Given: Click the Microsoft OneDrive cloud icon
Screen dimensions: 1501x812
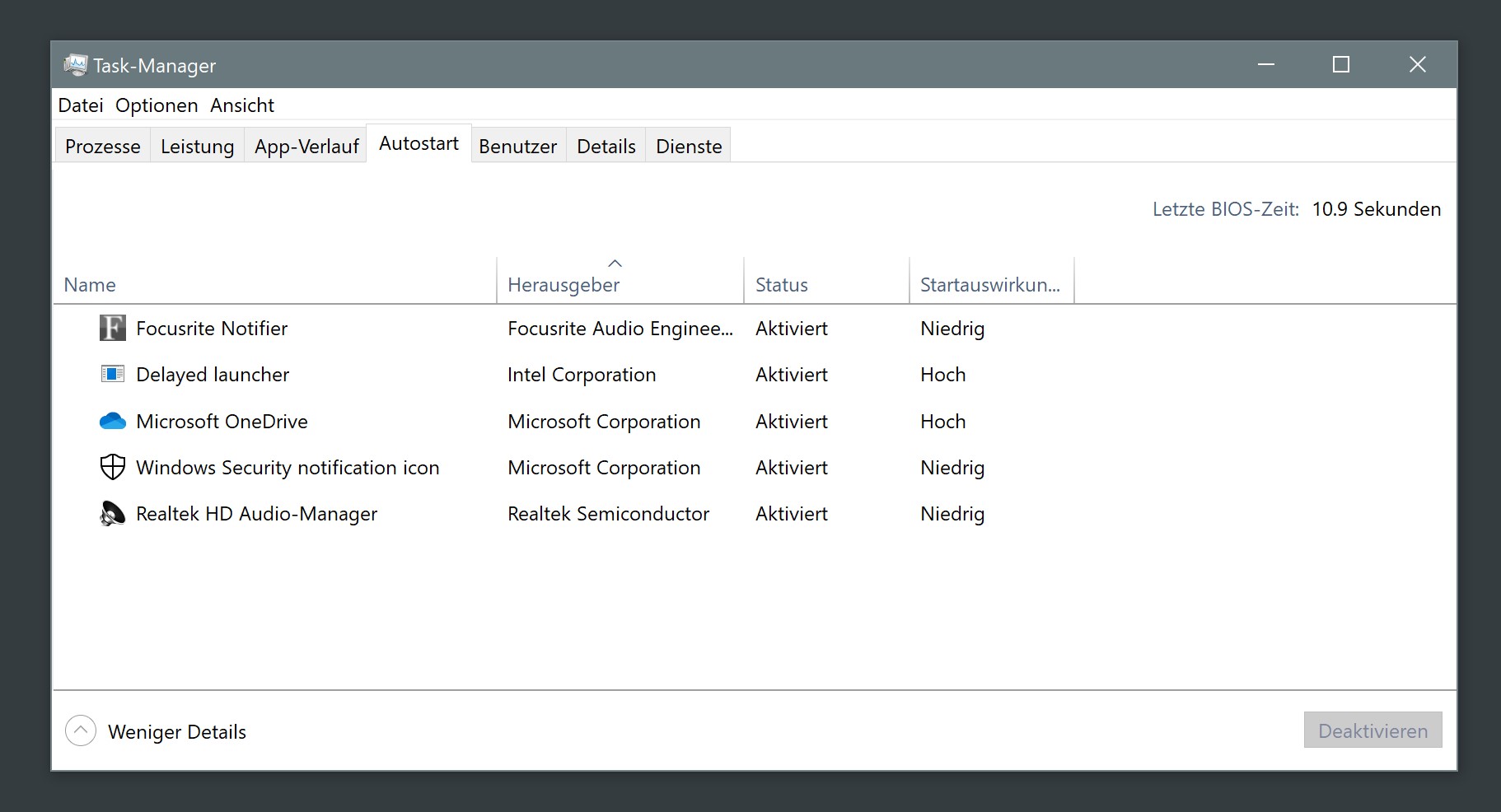Looking at the screenshot, I should click(x=112, y=422).
